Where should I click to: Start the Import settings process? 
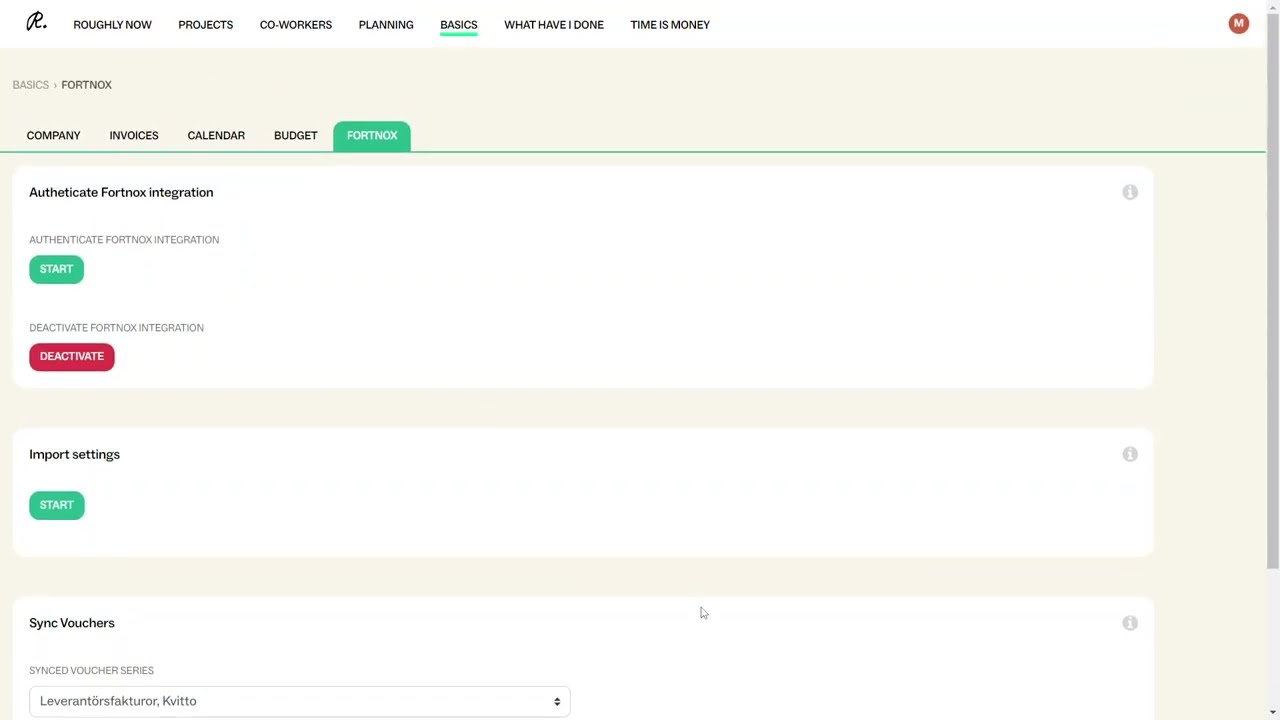tap(56, 505)
